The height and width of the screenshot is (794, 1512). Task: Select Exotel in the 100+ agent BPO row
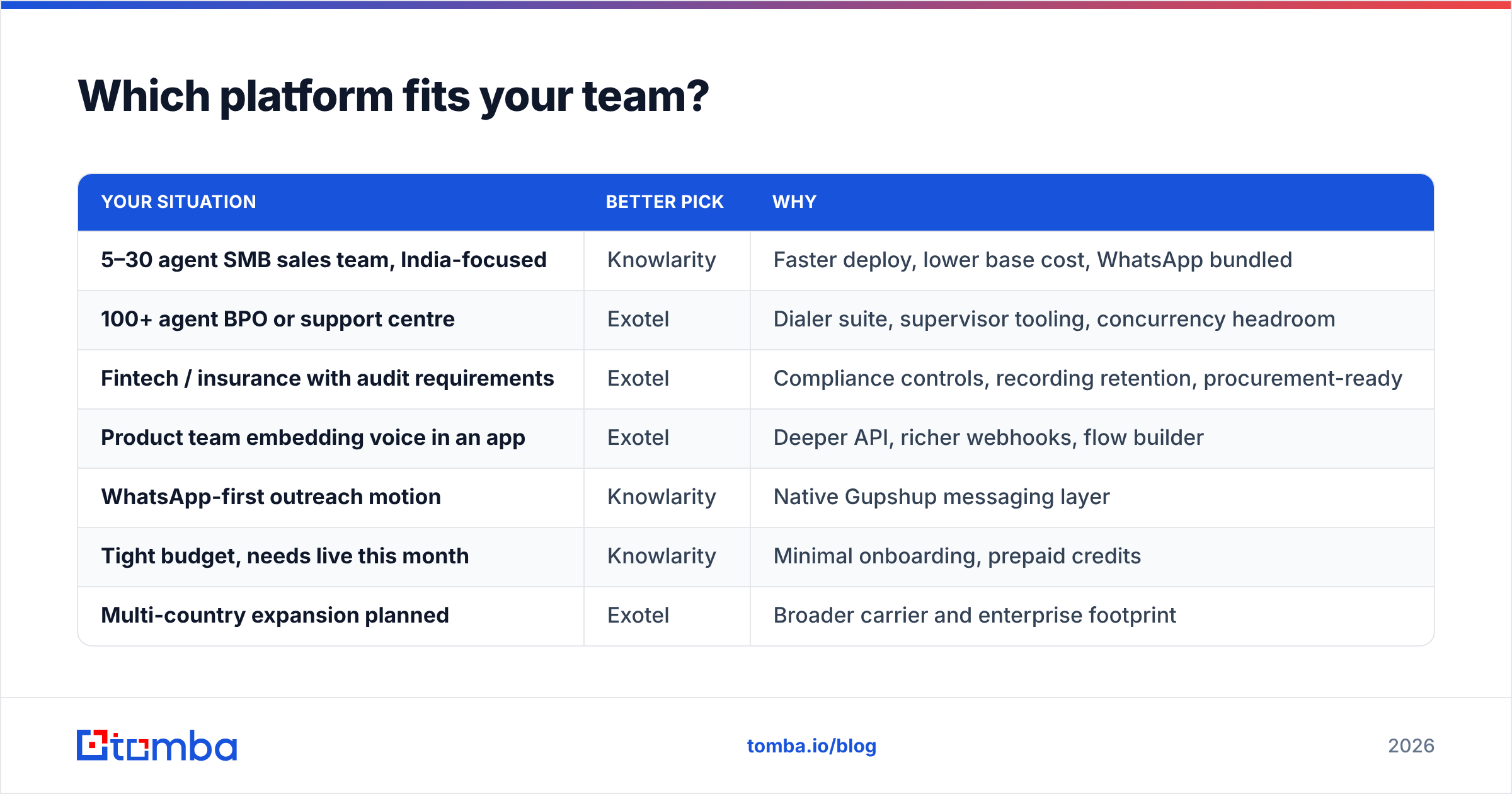[x=638, y=319]
